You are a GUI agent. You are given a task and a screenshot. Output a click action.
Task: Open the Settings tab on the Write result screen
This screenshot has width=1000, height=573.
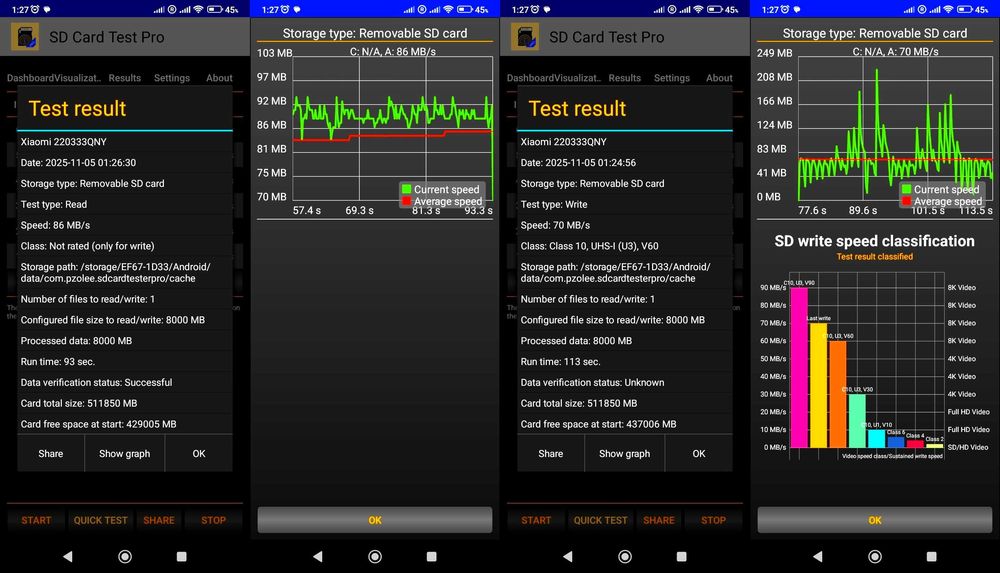pyautogui.click(x=672, y=78)
